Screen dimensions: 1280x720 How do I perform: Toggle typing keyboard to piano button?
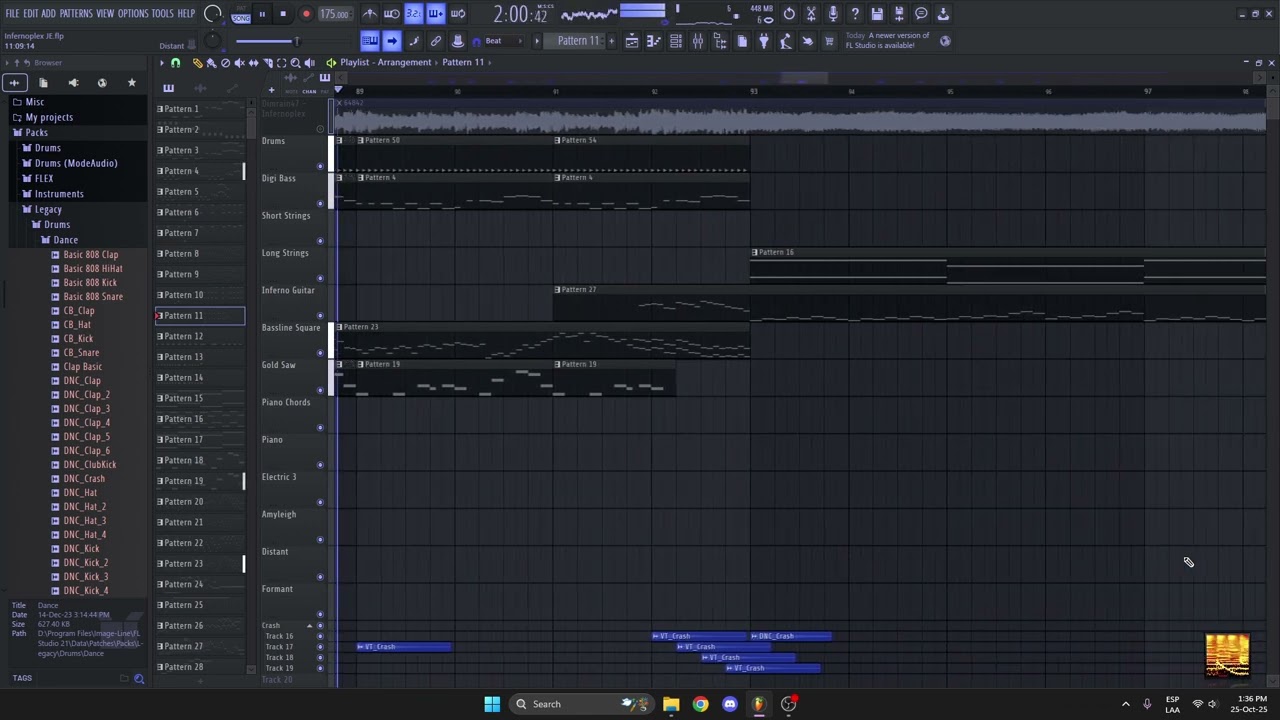pos(370,41)
